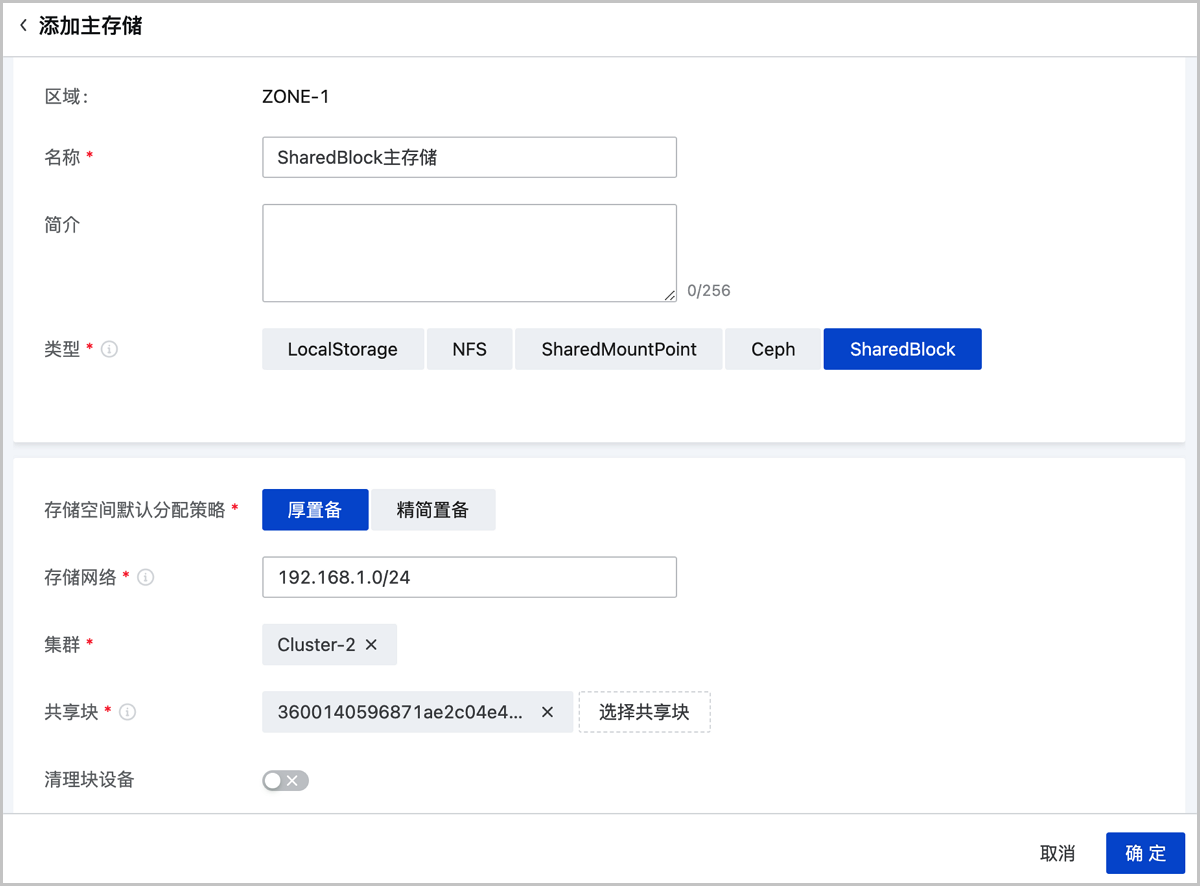Switch to 精简置备 allocation strategy
The height and width of the screenshot is (886, 1200).
(433, 509)
